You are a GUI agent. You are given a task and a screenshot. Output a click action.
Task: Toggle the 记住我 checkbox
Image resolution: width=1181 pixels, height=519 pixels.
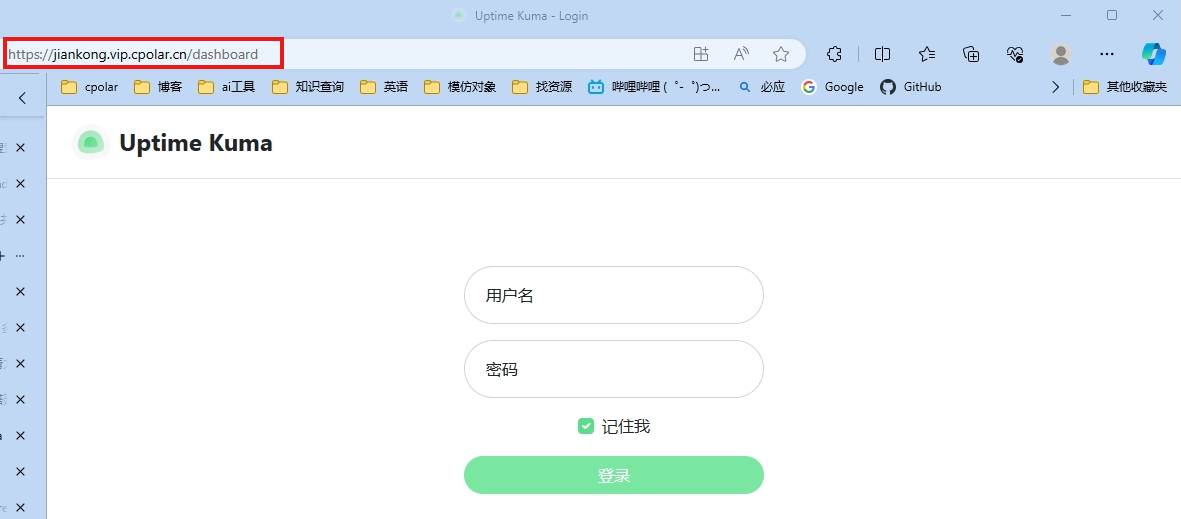[x=586, y=427]
